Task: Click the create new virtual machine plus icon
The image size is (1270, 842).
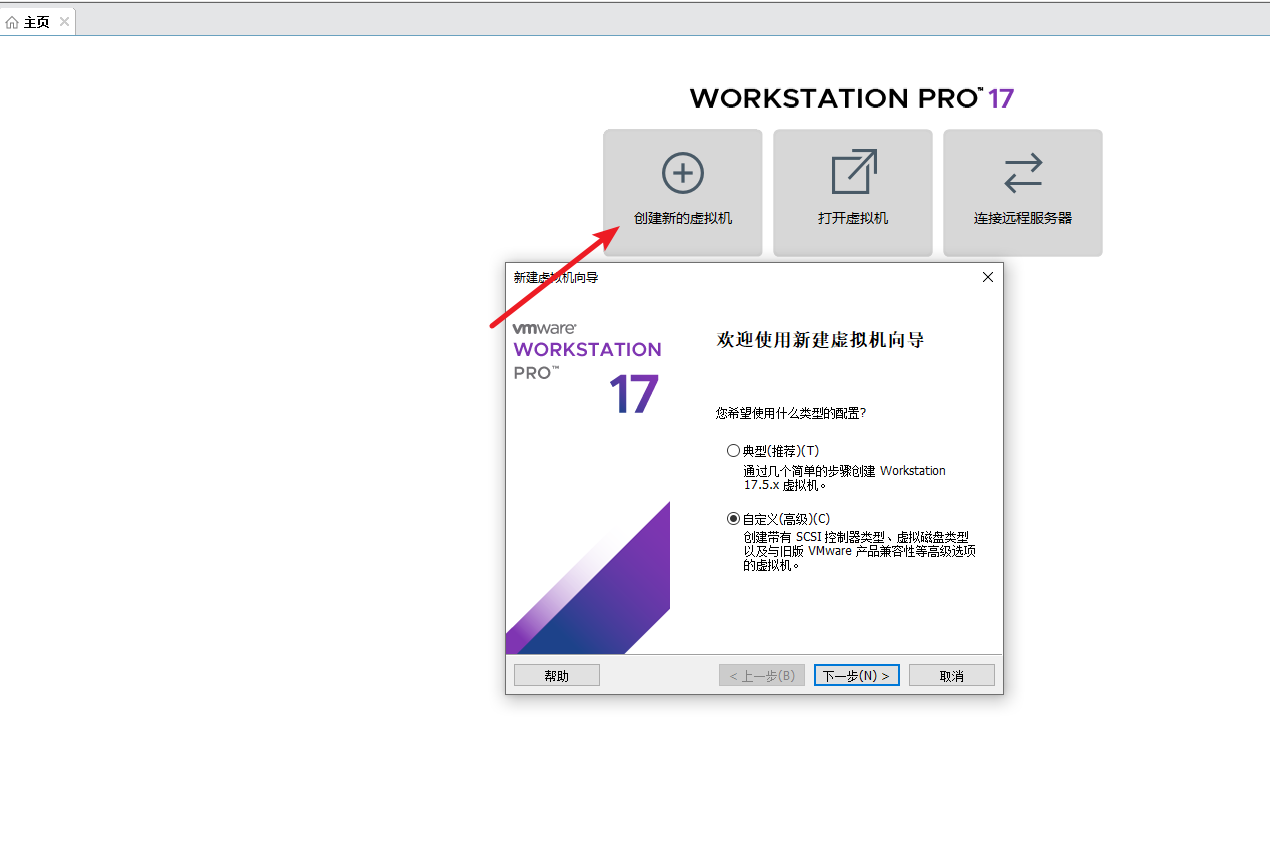Action: 683,173
